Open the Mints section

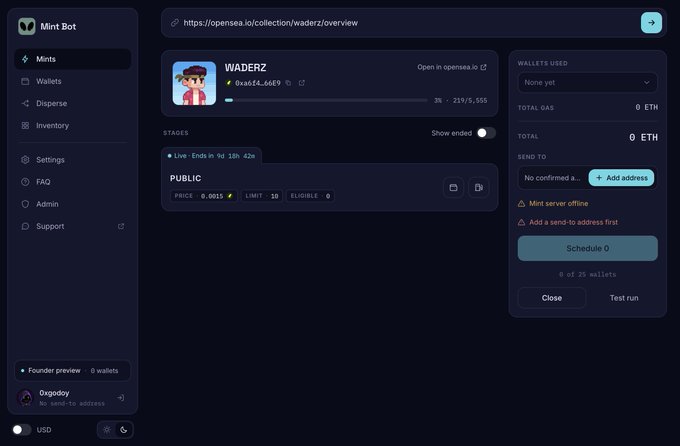(x=73, y=59)
